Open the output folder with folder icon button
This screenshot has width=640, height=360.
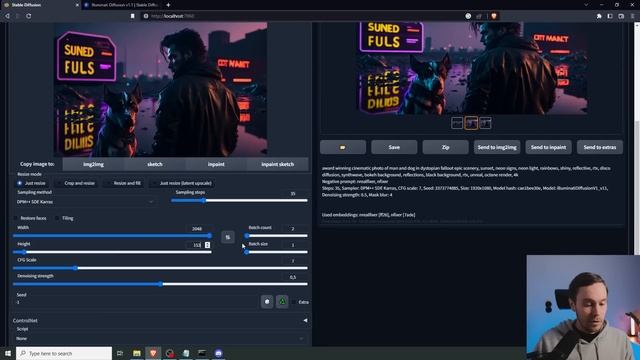pos(343,147)
